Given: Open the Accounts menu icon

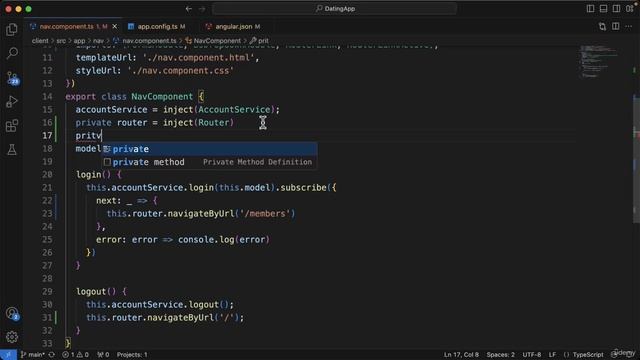Looking at the screenshot, I should click(12, 313).
